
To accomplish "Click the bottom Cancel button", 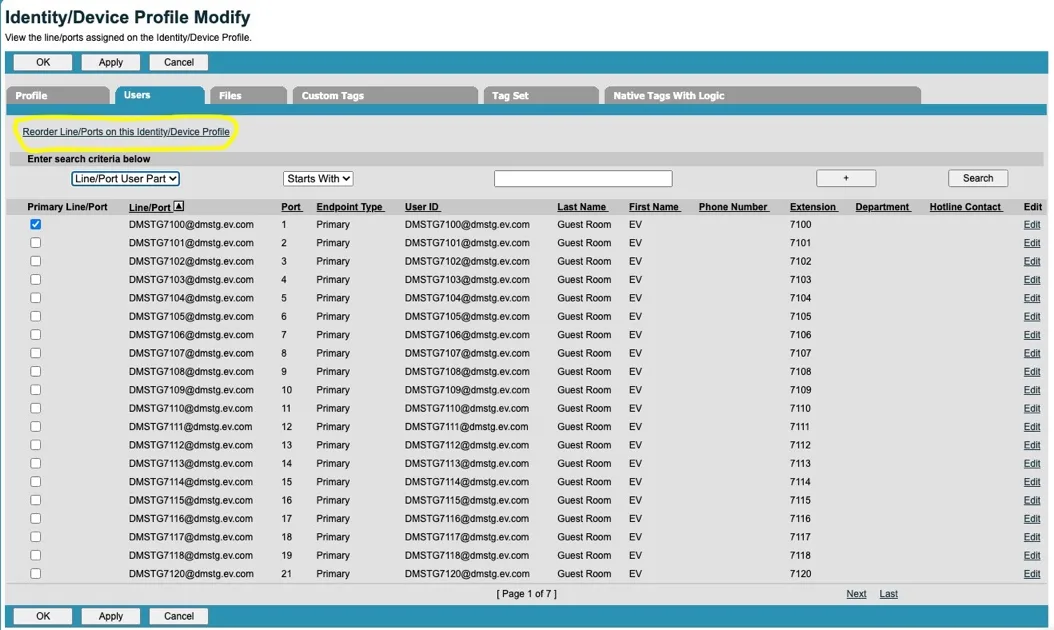I will click(179, 616).
